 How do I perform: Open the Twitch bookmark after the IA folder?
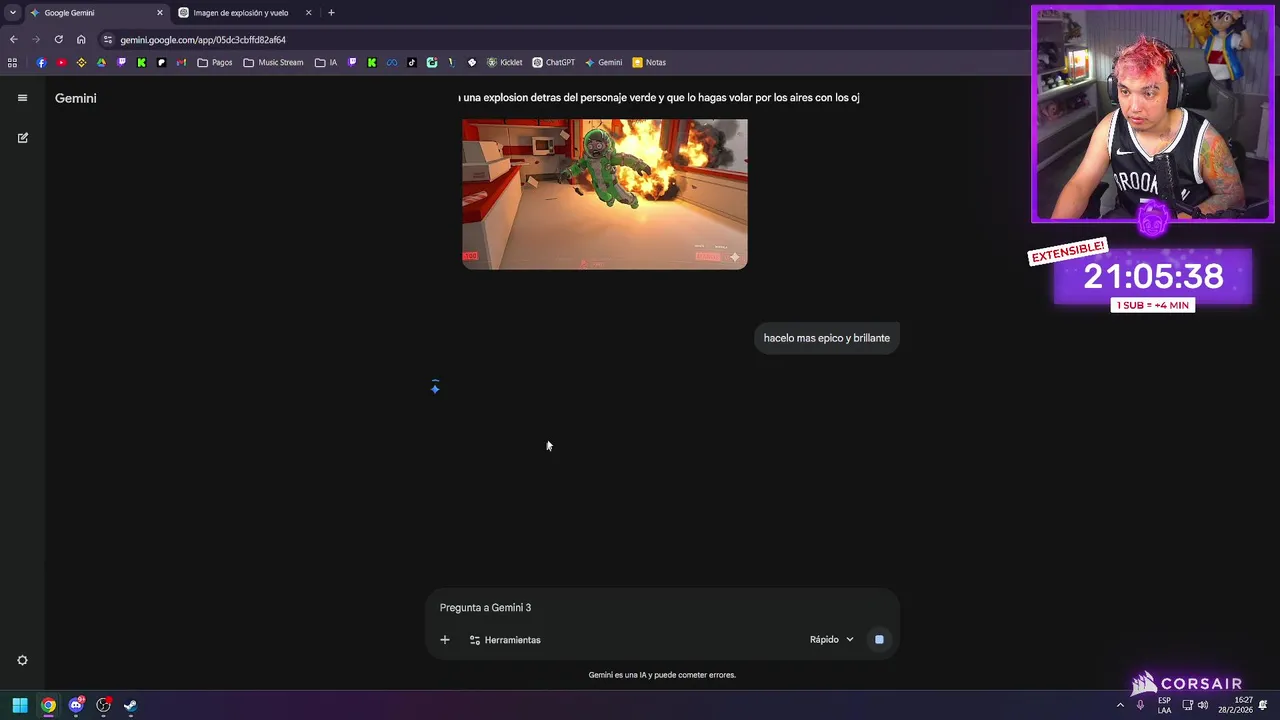point(352,62)
